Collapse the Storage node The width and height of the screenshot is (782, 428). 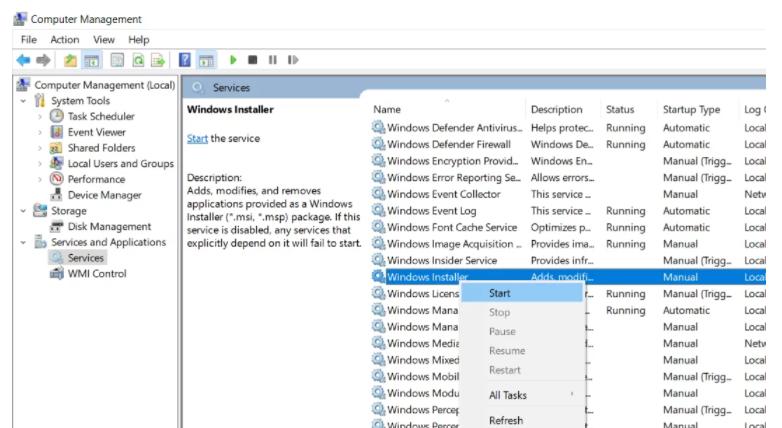(x=23, y=211)
